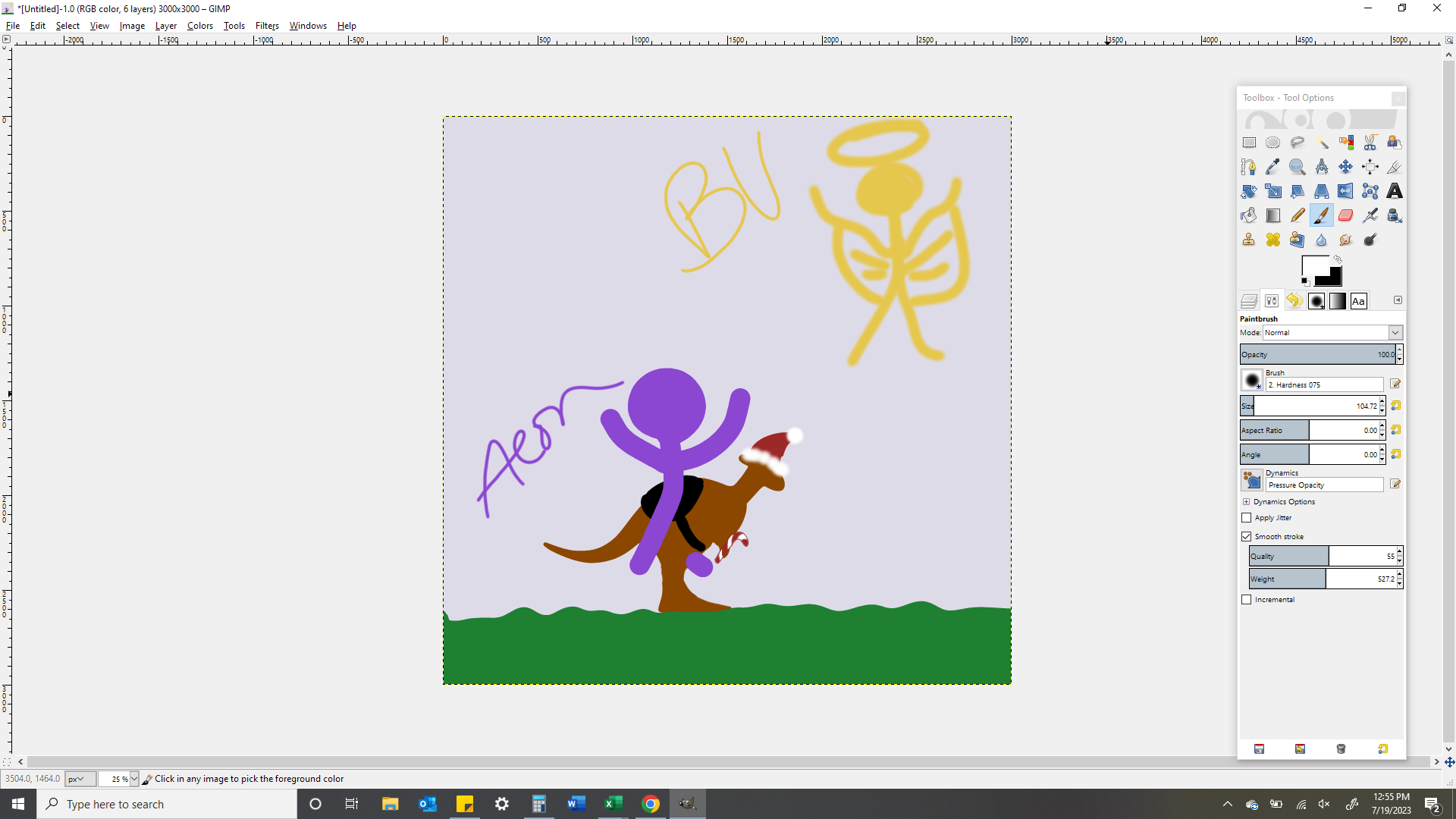The width and height of the screenshot is (1456, 819).
Task: Open the tab configuration menu arrow
Action: click(1398, 300)
